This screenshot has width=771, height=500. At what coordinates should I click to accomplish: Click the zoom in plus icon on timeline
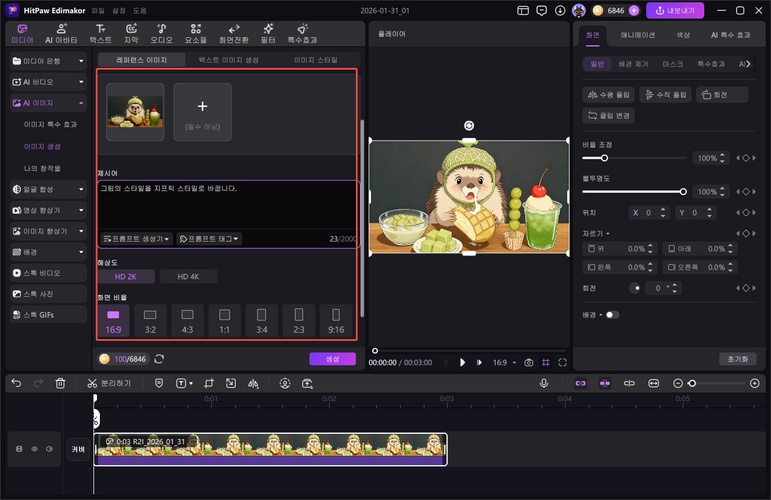click(755, 383)
